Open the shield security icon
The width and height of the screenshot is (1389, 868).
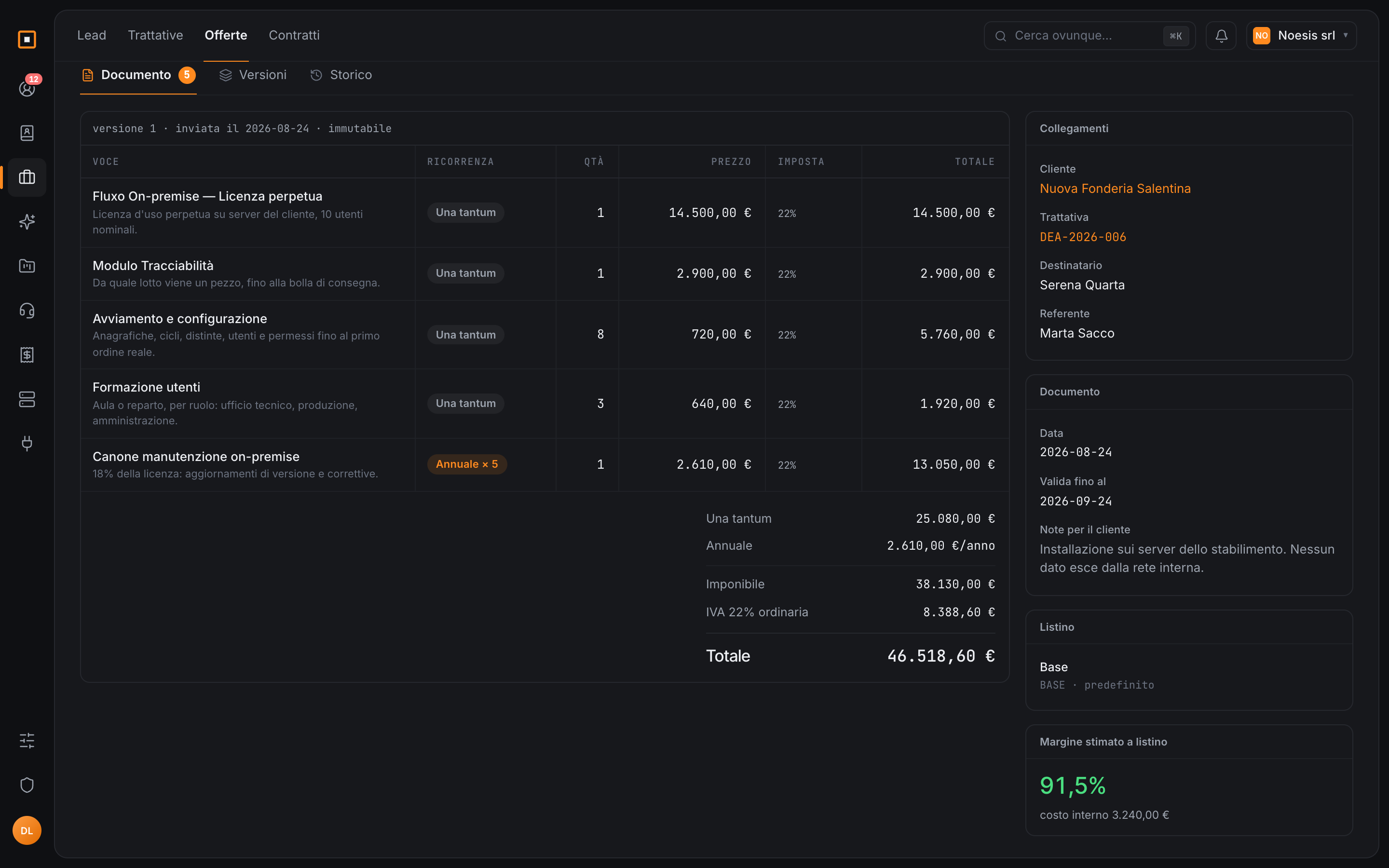click(27, 785)
